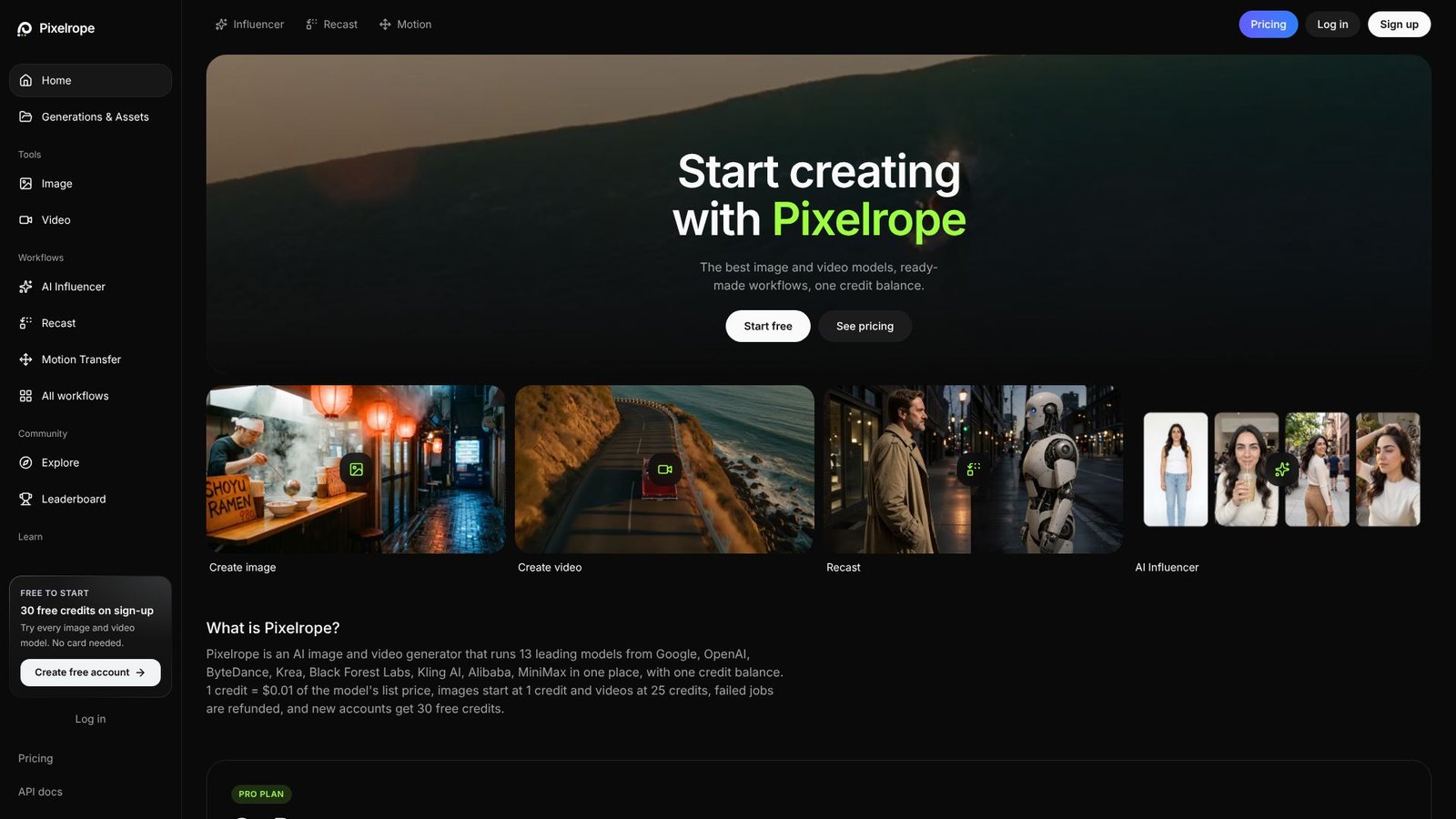Click the AI Influencer sparkle icon in sidebar

click(25, 287)
